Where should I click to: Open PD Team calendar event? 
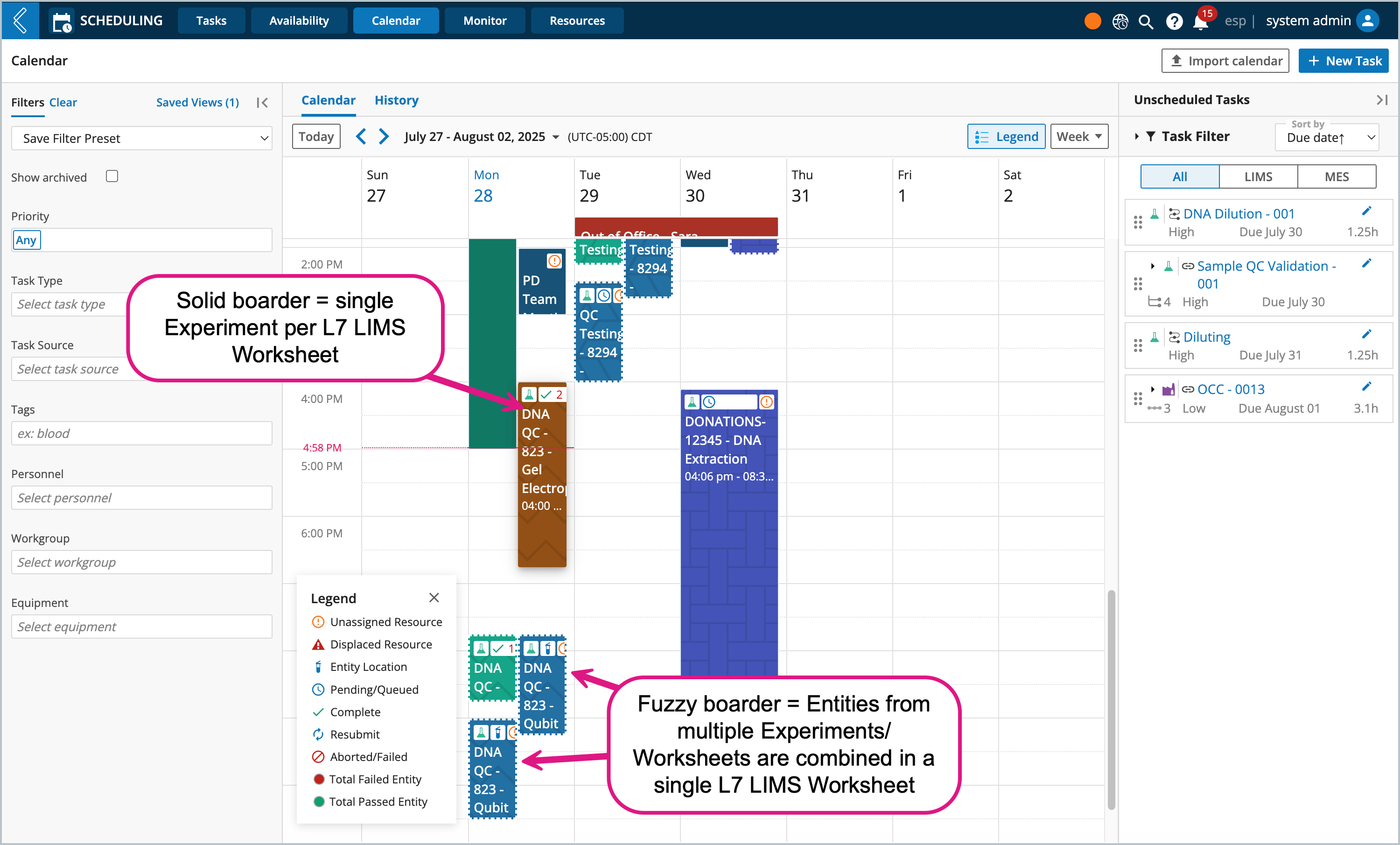542,282
